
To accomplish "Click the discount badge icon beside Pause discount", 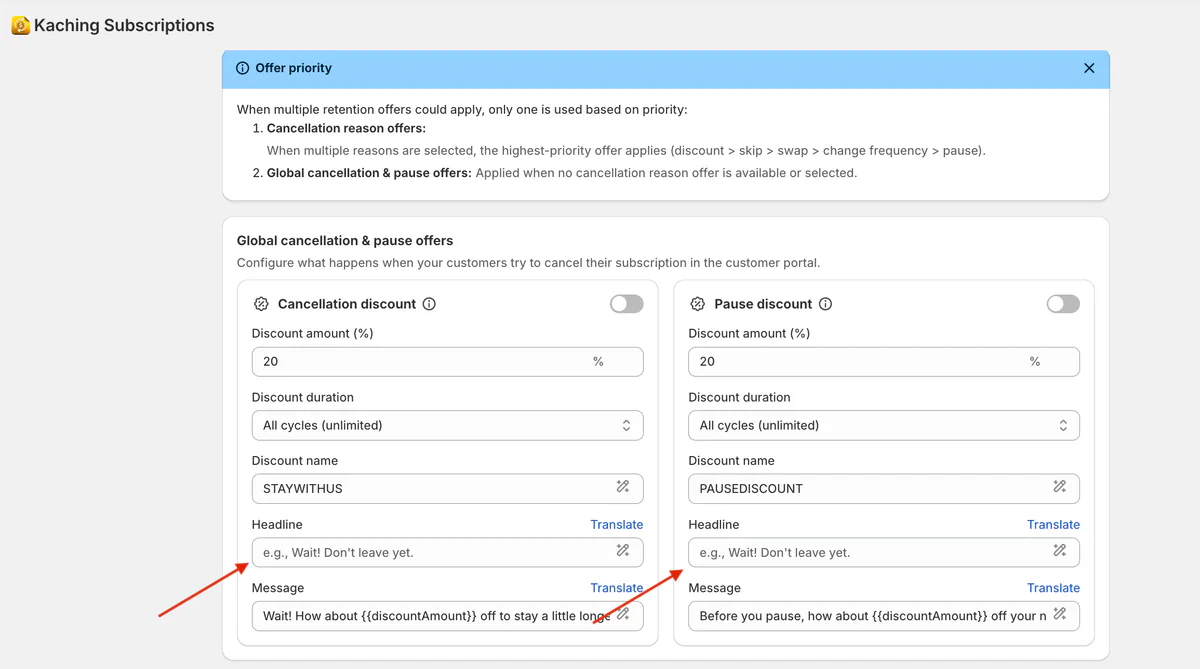I will point(698,304).
